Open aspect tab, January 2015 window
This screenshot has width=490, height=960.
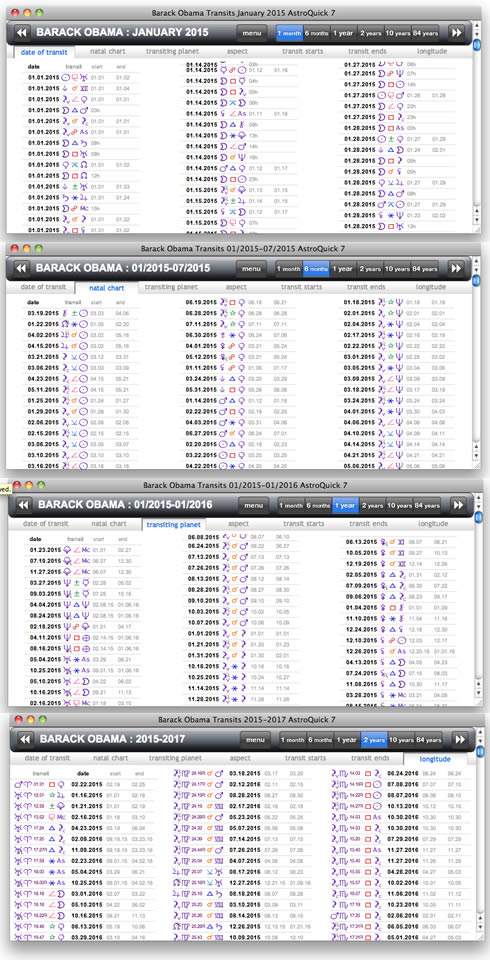[x=238, y=51]
